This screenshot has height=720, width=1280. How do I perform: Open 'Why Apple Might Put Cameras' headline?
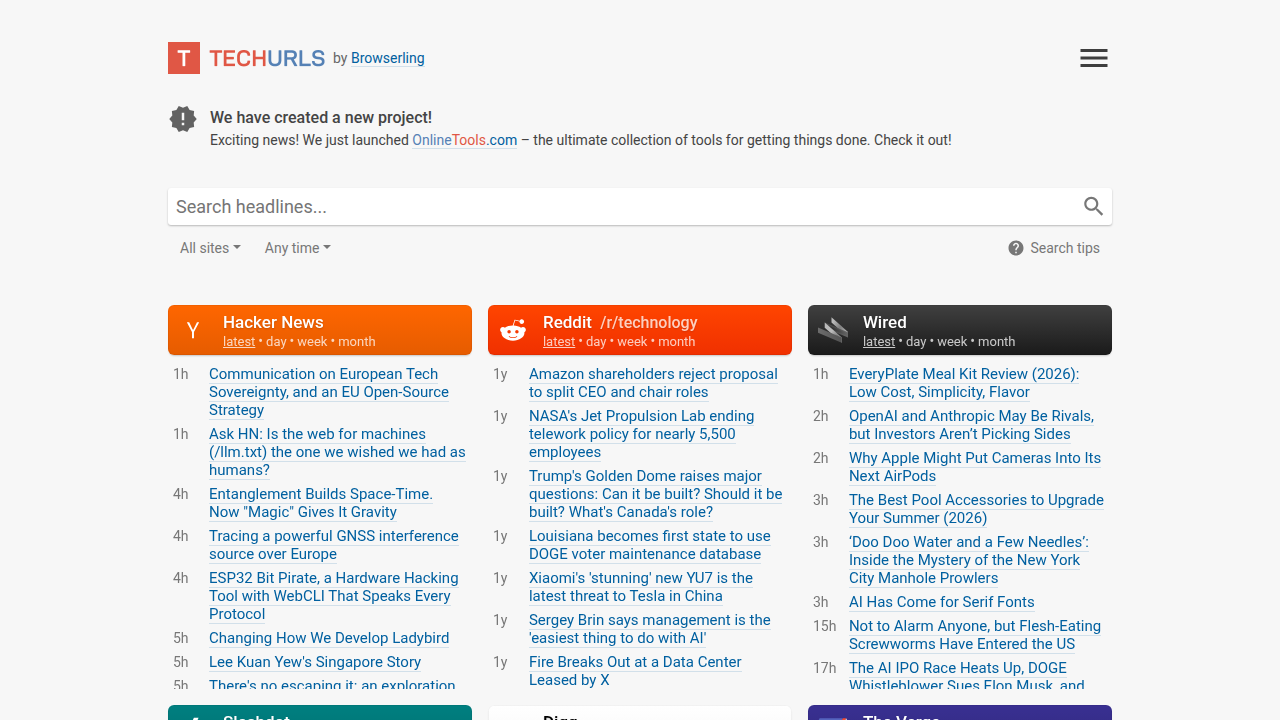pos(975,467)
